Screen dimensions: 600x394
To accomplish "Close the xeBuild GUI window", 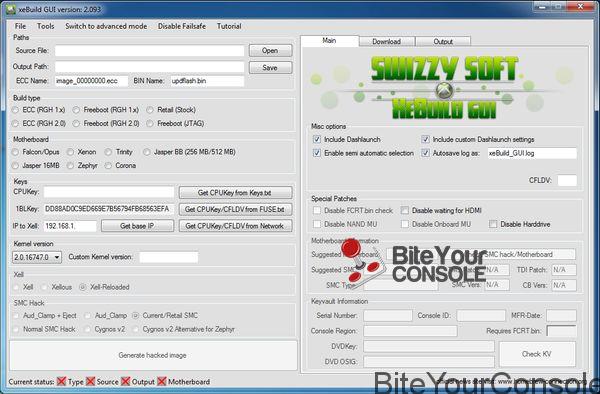I will coord(581,6).
